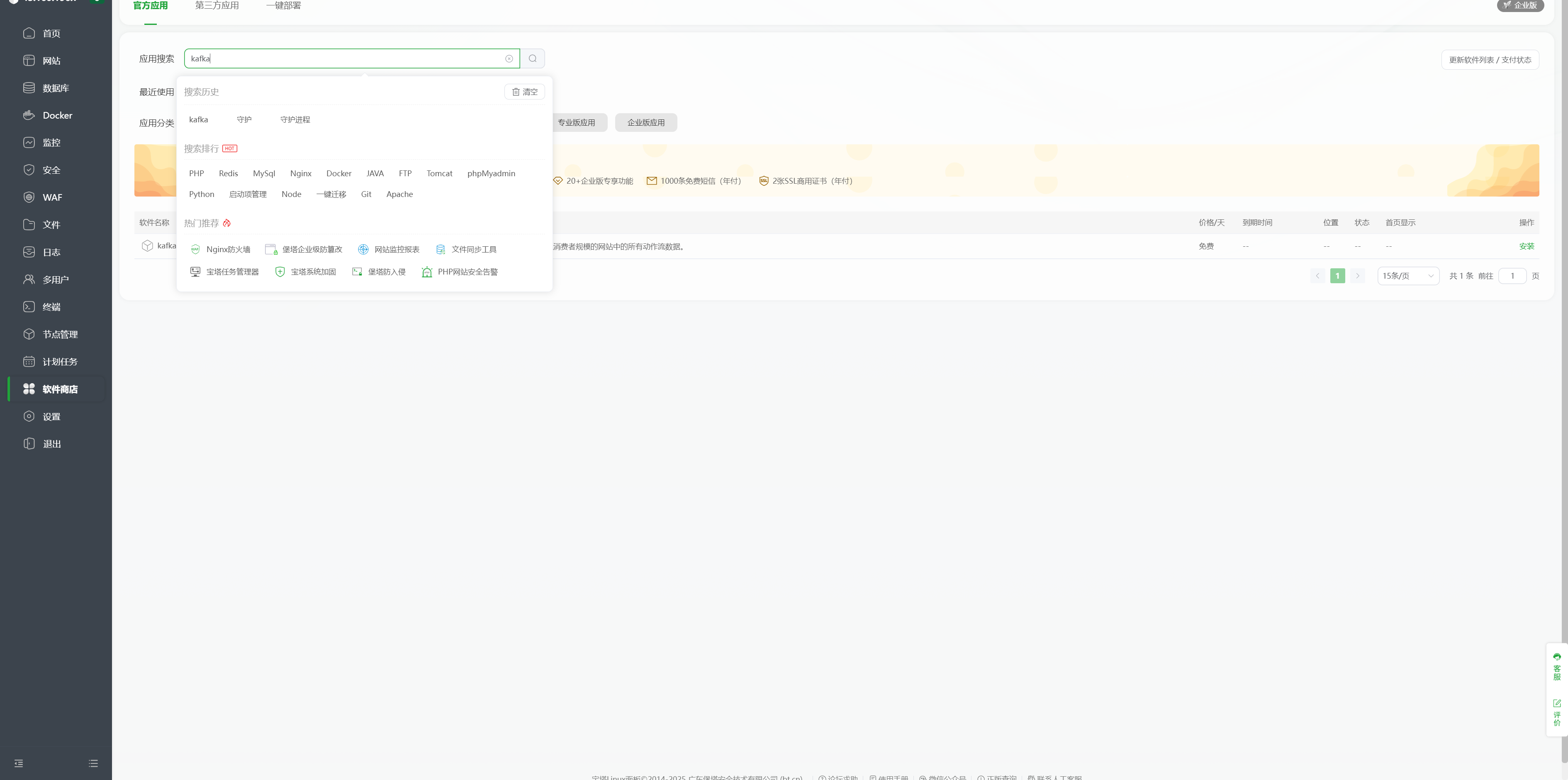
Task: Click the magnifier search button
Action: click(x=533, y=58)
